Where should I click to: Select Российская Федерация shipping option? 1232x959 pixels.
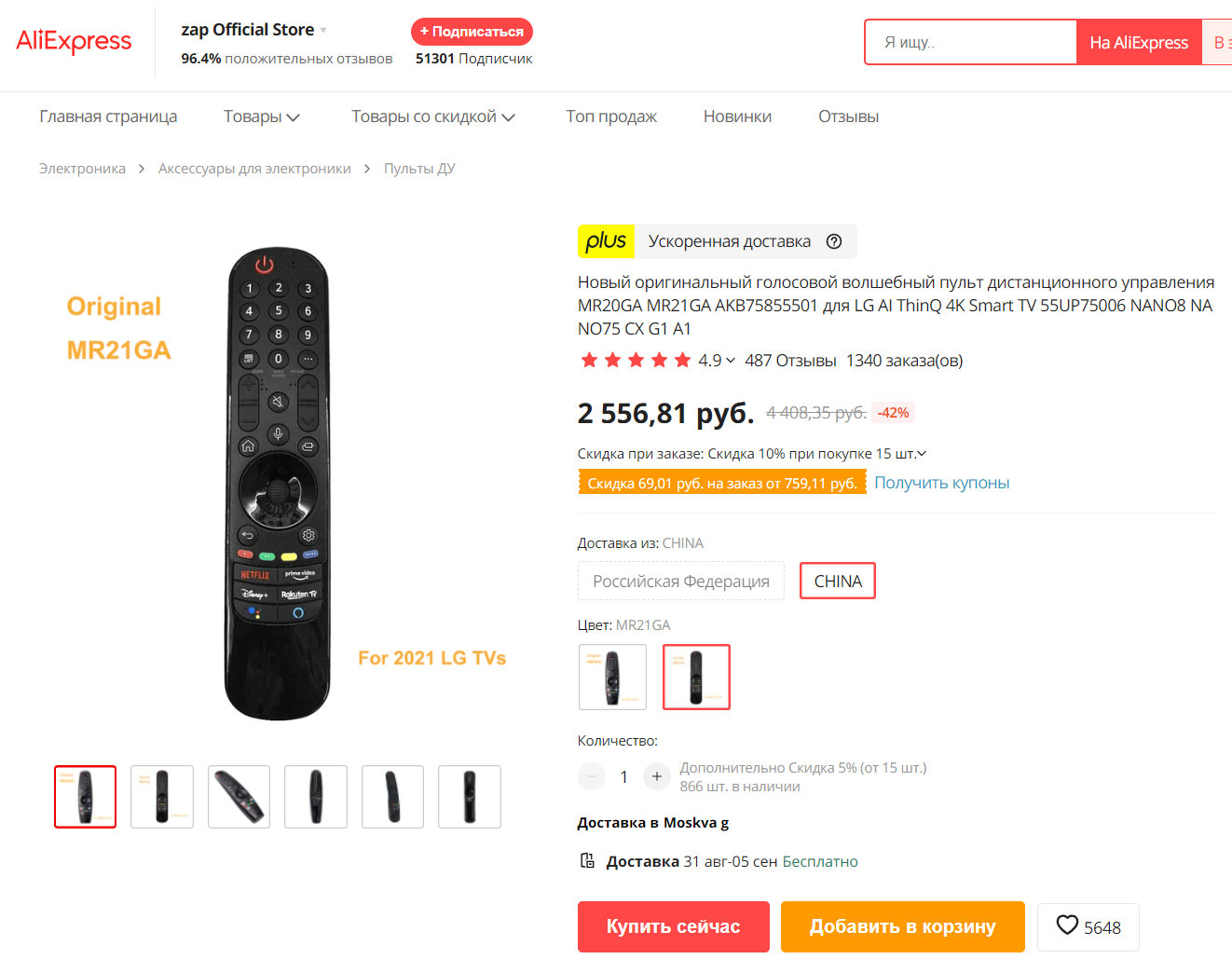pyautogui.click(x=681, y=581)
